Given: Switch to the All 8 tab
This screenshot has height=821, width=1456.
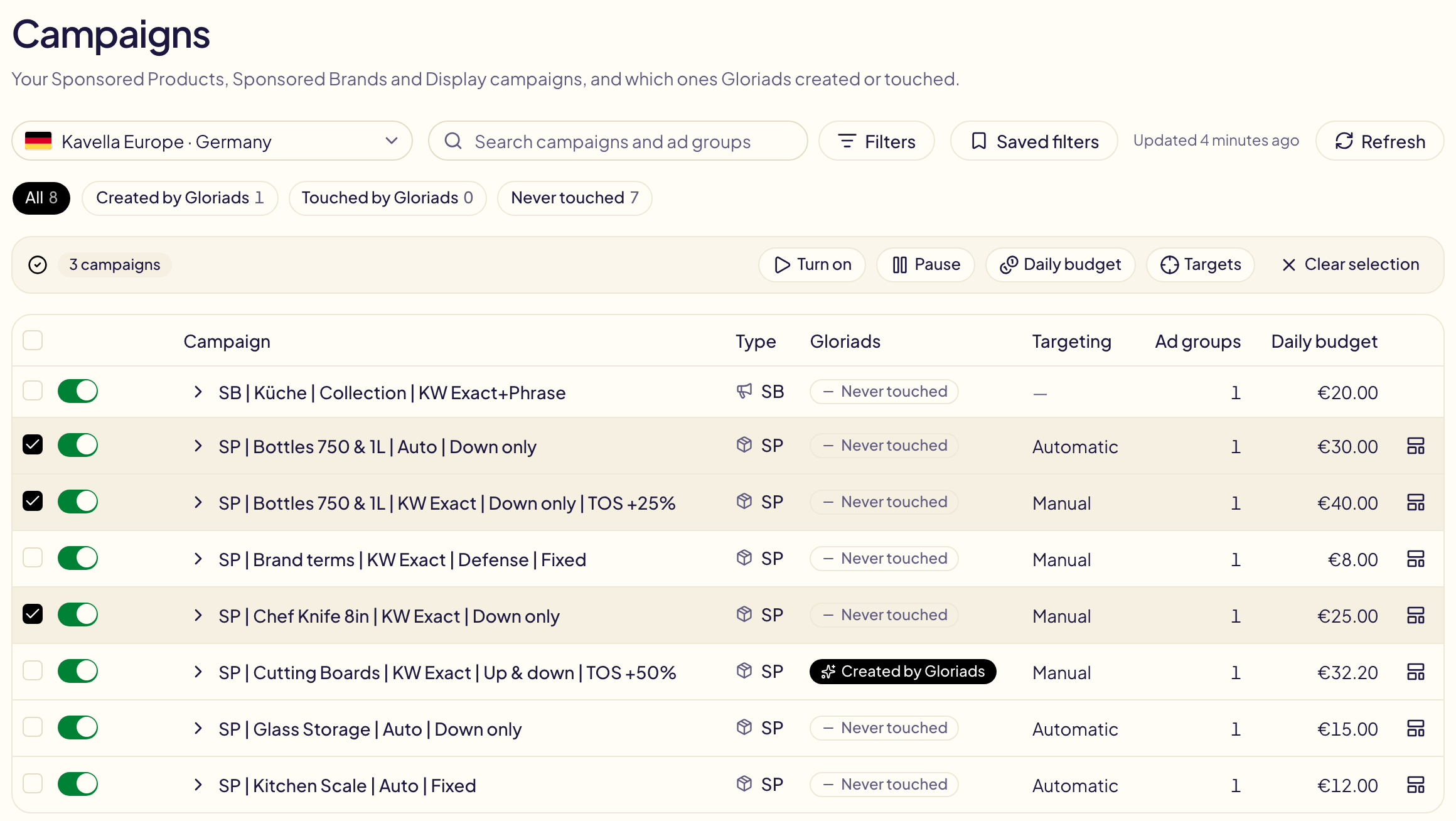Looking at the screenshot, I should 41,198.
